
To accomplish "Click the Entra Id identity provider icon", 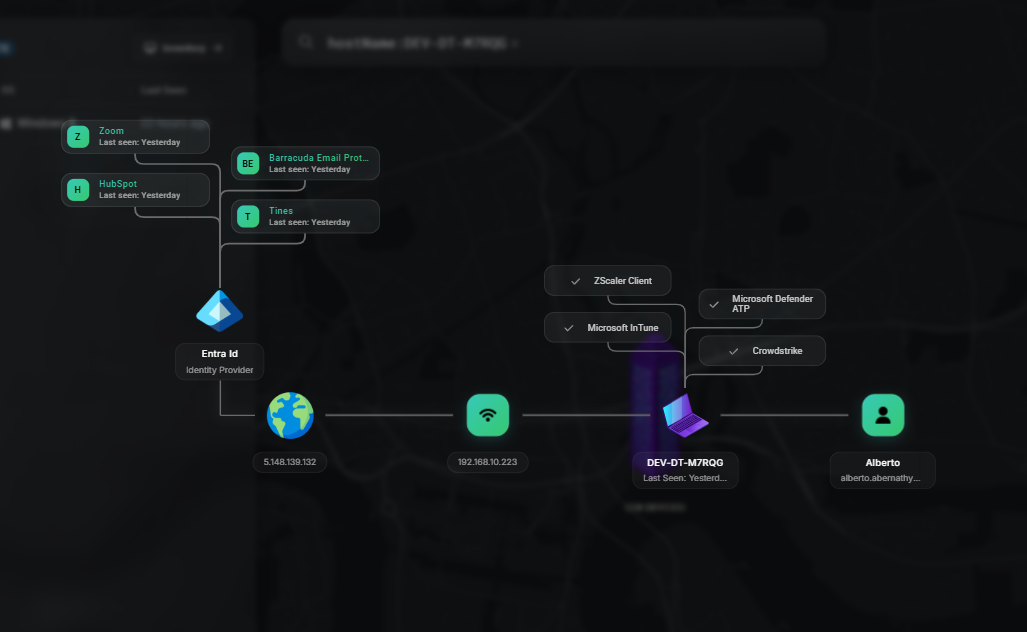I will (x=219, y=311).
